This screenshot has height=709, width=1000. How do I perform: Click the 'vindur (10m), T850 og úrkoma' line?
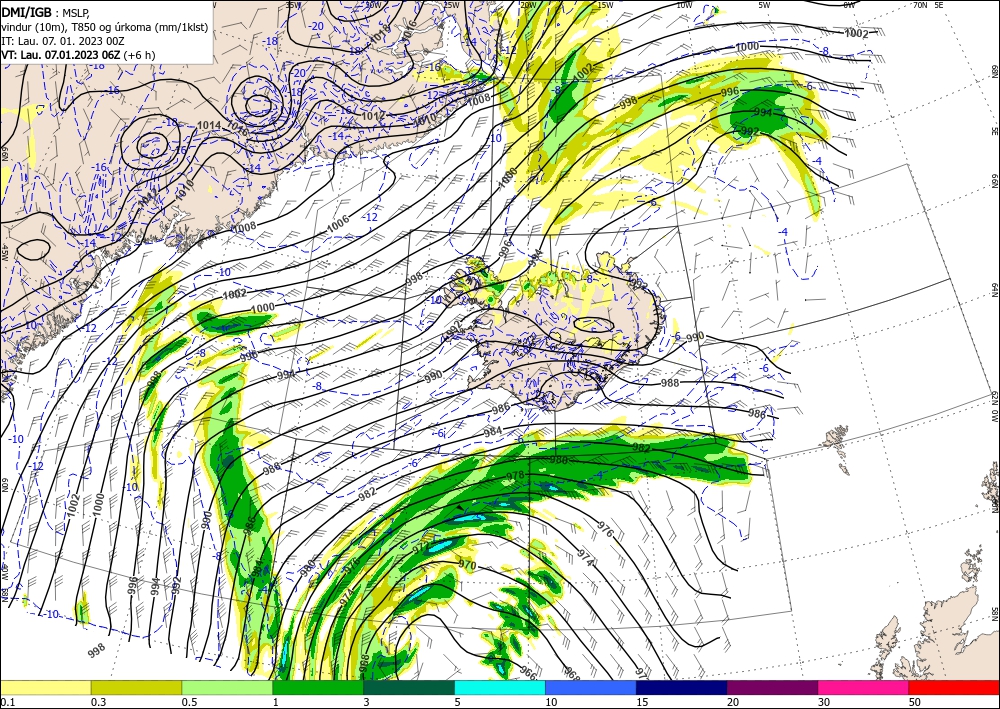[x=104, y=26]
